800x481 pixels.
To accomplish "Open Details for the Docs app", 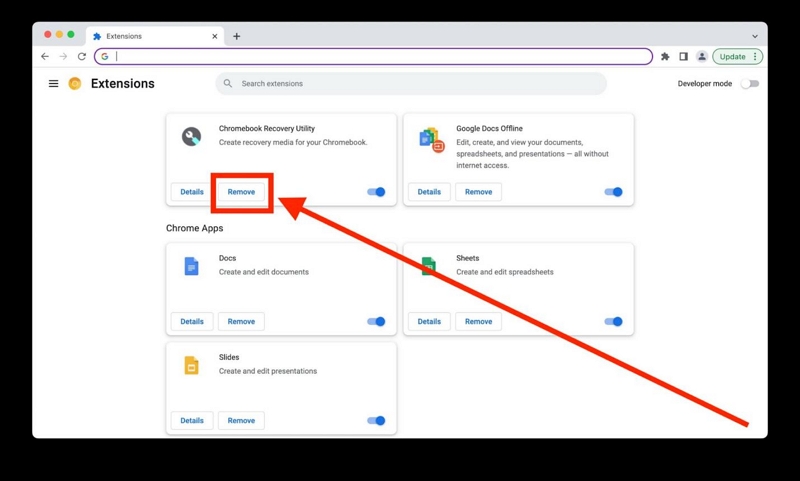I will click(x=192, y=322).
